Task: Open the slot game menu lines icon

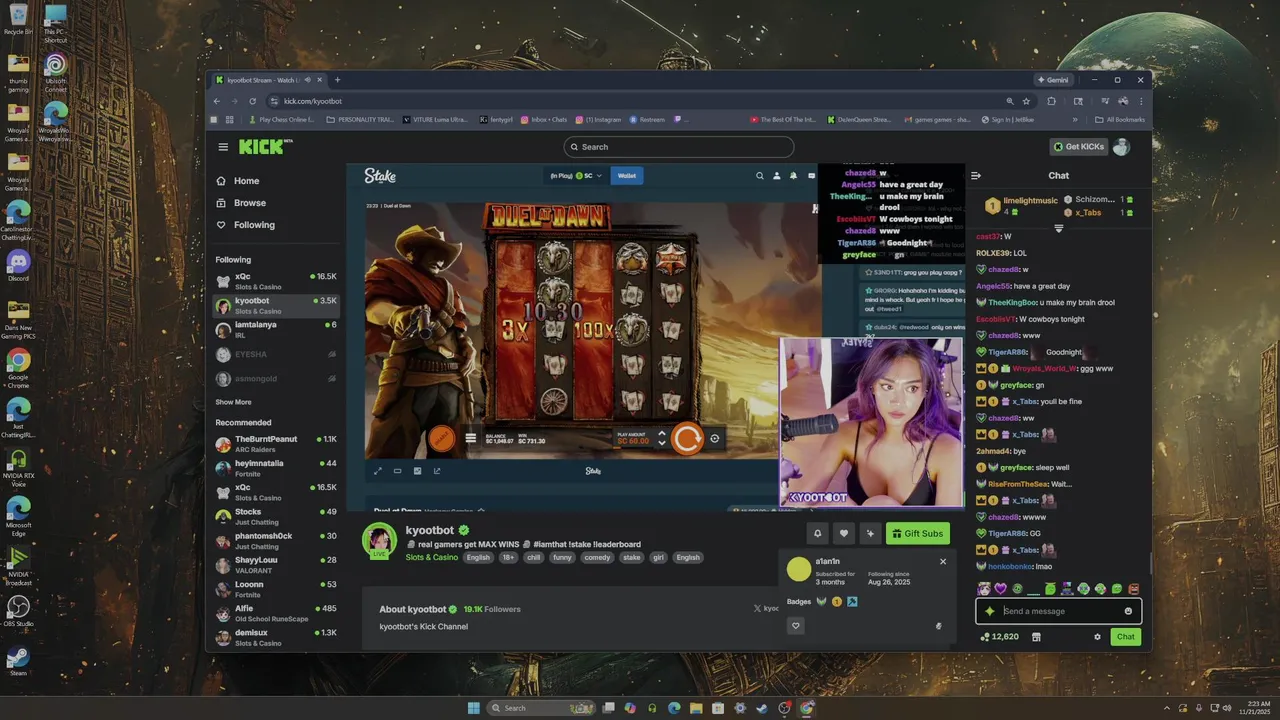Action: click(471, 439)
